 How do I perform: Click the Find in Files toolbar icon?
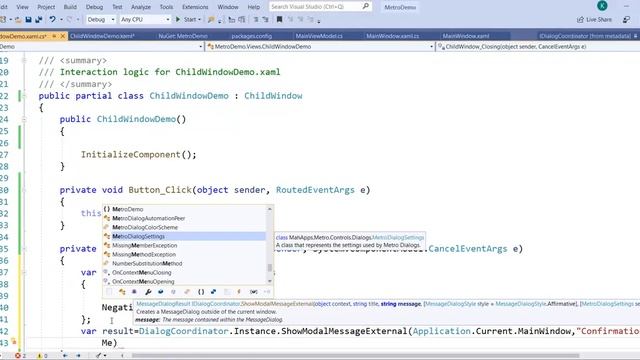click(211, 19)
